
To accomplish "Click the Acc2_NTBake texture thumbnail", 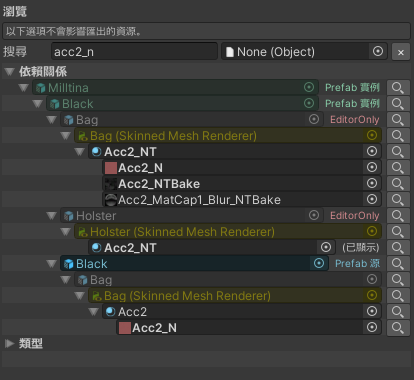I will 111,184.
